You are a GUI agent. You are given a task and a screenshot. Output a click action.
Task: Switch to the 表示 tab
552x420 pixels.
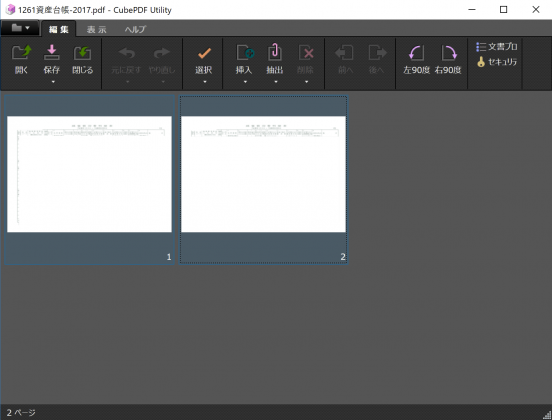96,29
